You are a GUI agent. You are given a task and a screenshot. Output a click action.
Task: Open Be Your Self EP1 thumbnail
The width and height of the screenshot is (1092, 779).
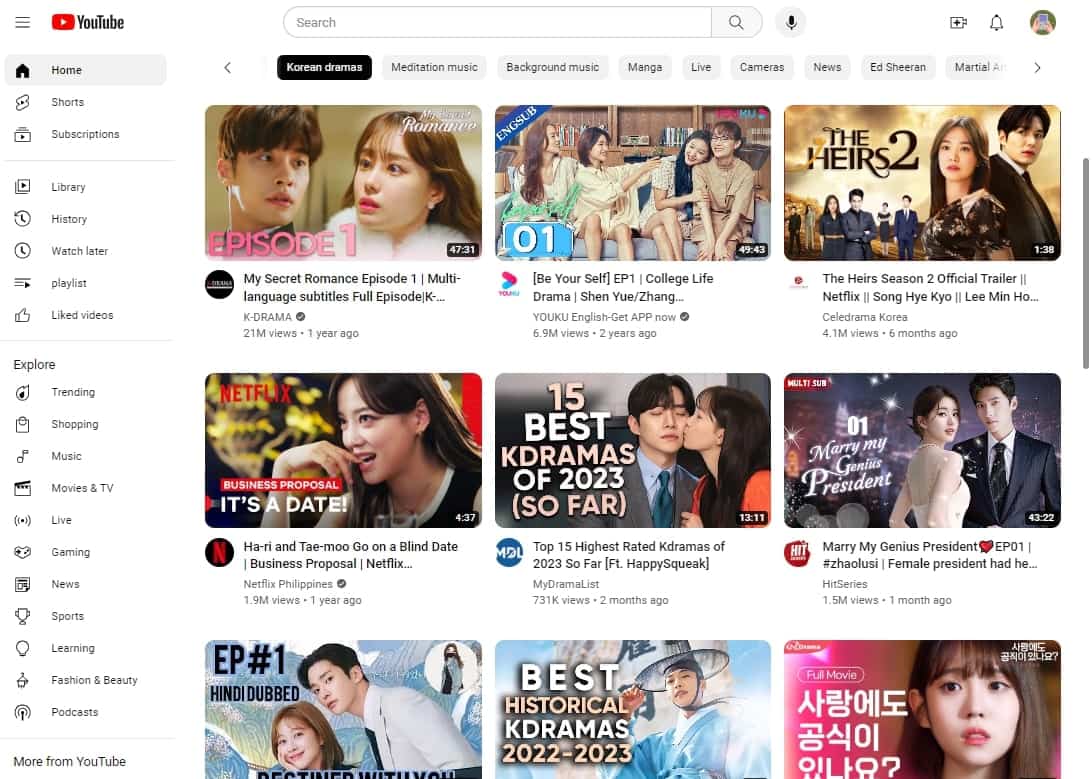coord(633,183)
